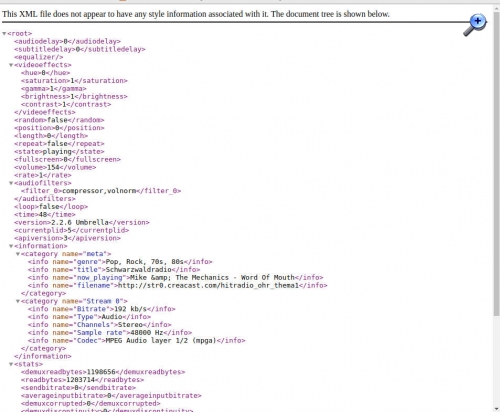The height and width of the screenshot is (412, 500).
Task: Collapse the videoeffects node
Action: coord(11,65)
